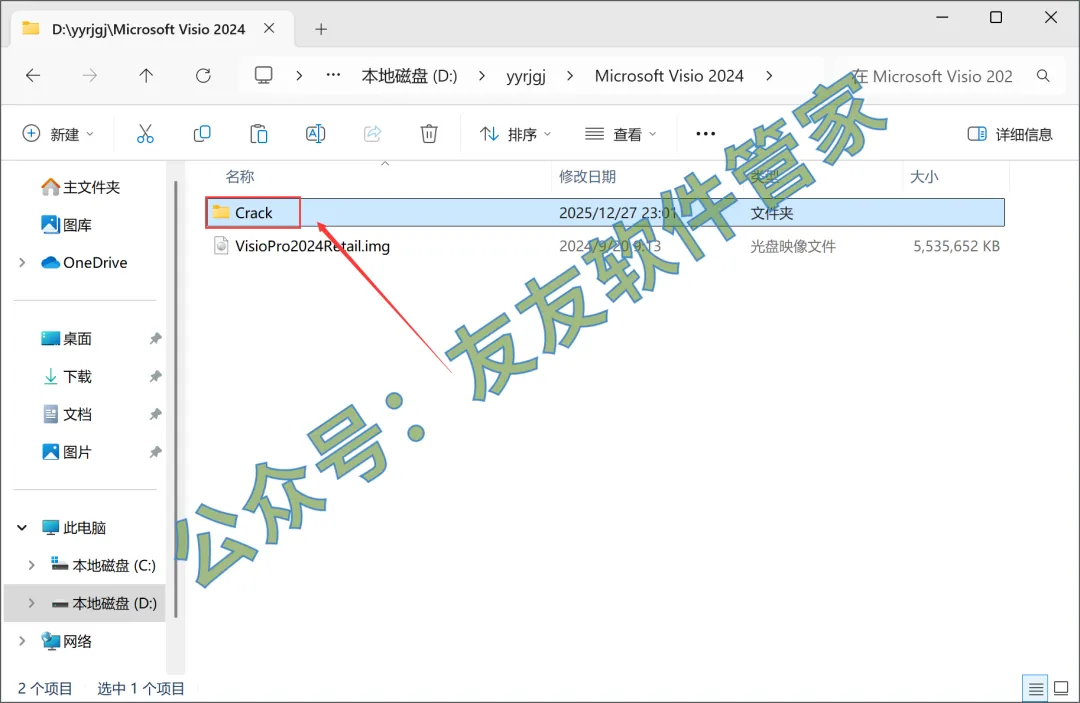This screenshot has height=703, width=1080.
Task: Sort by 修改日期 column header
Action: click(587, 176)
